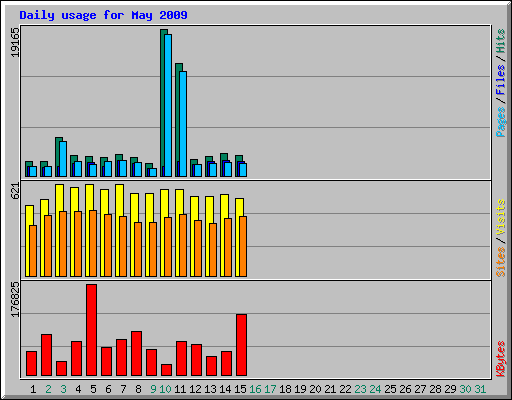
Task: Click the day 28 axis label
Action: pyautogui.click(x=435, y=389)
